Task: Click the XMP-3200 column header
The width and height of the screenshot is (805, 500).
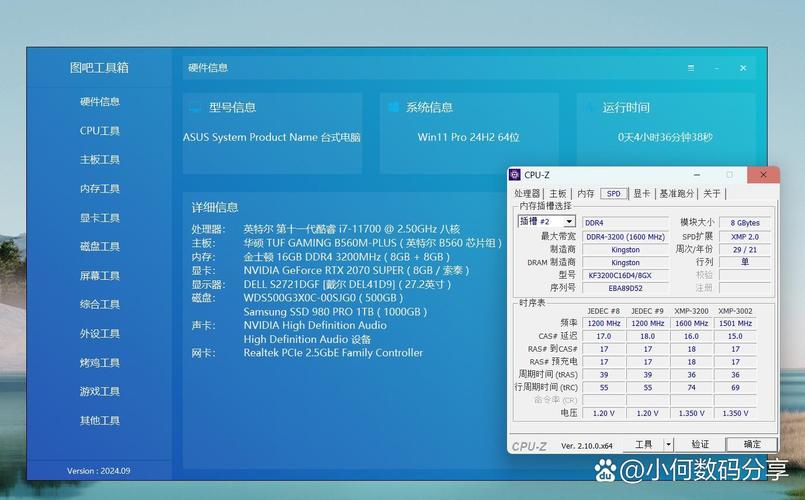Action: coord(692,311)
